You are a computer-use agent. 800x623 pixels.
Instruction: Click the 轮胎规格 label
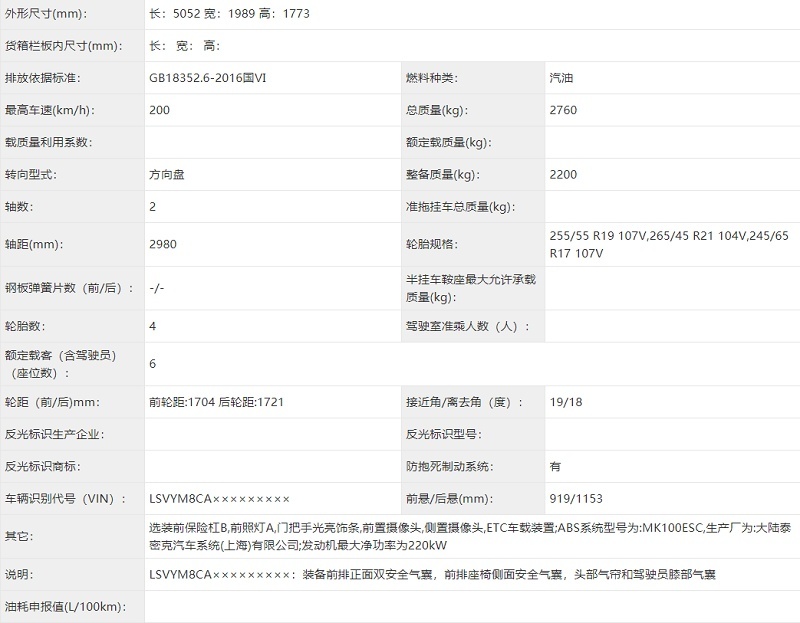(x=432, y=244)
